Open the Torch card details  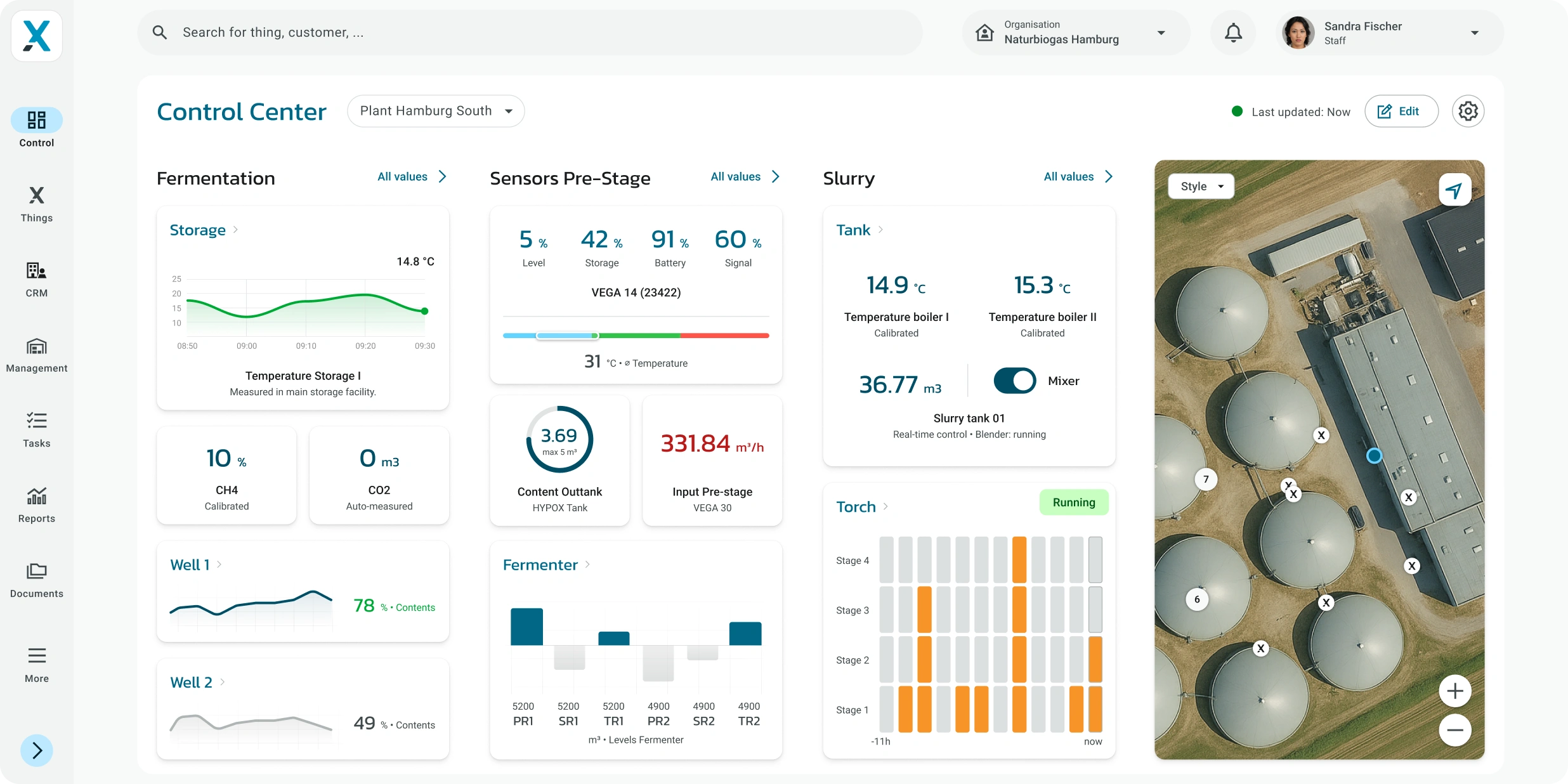[862, 506]
